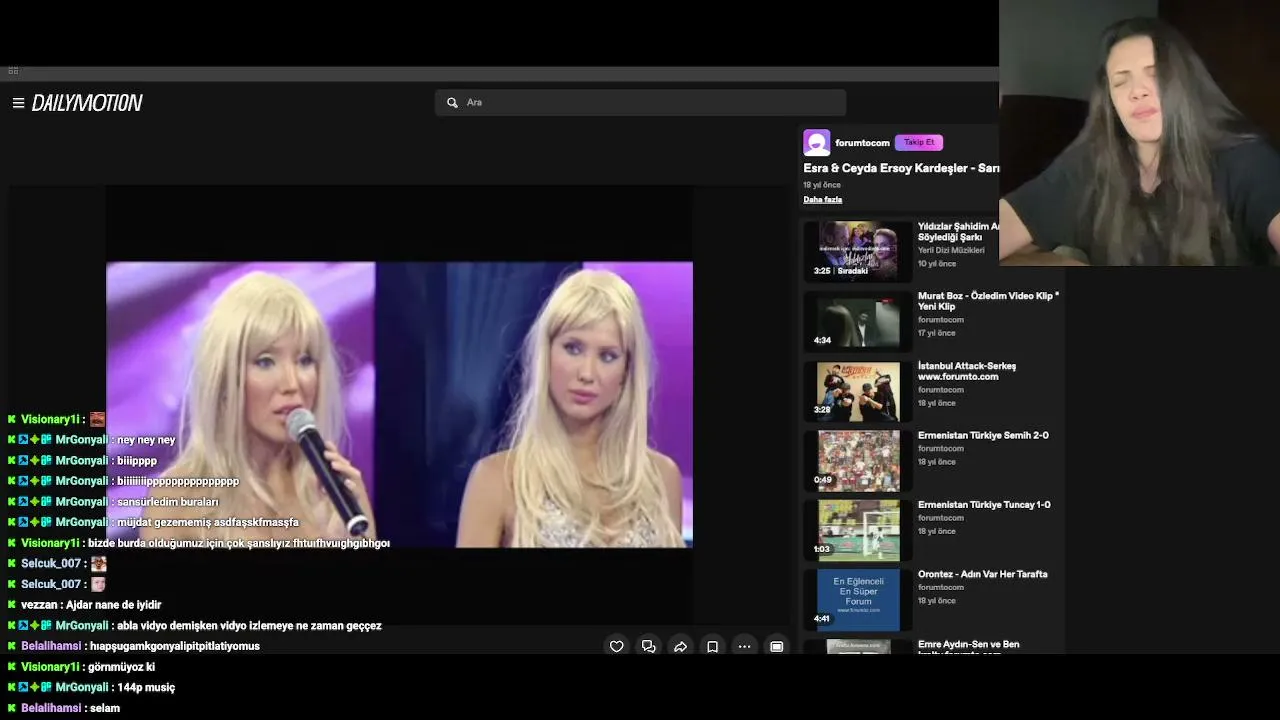This screenshot has height=720, width=1280.
Task: Switch the player to theater mode
Action: 777,647
